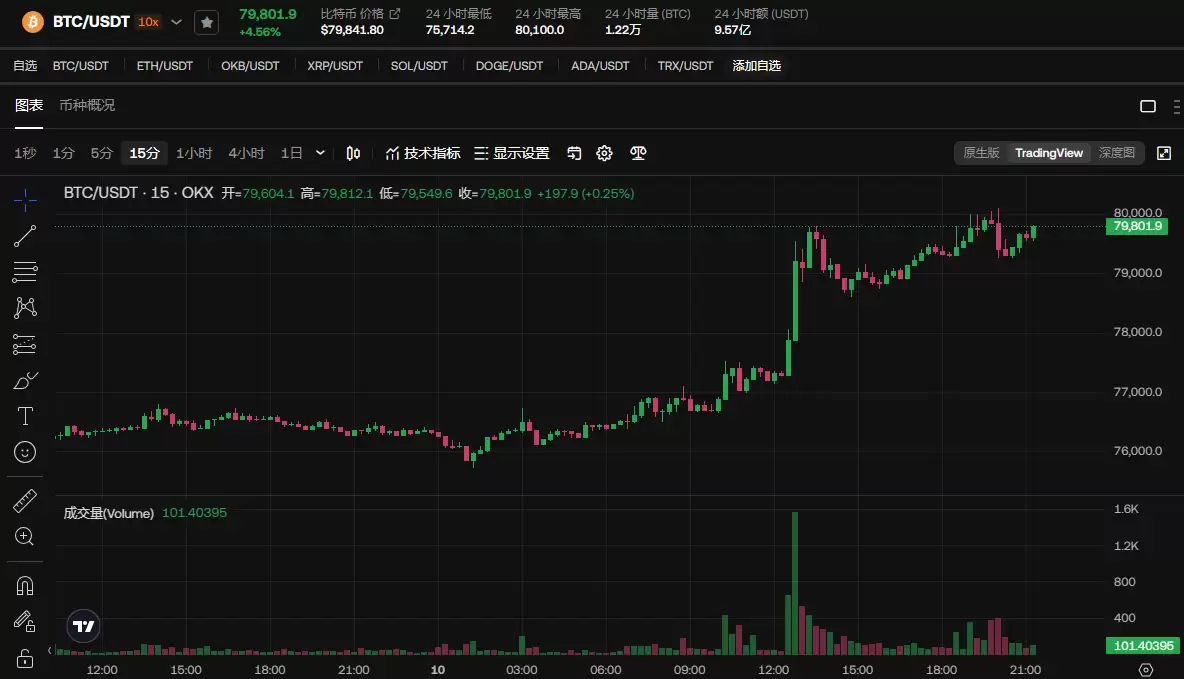Open ETH/USDT from watchlist bar
Image resolution: width=1184 pixels, height=679 pixels.
tap(165, 66)
